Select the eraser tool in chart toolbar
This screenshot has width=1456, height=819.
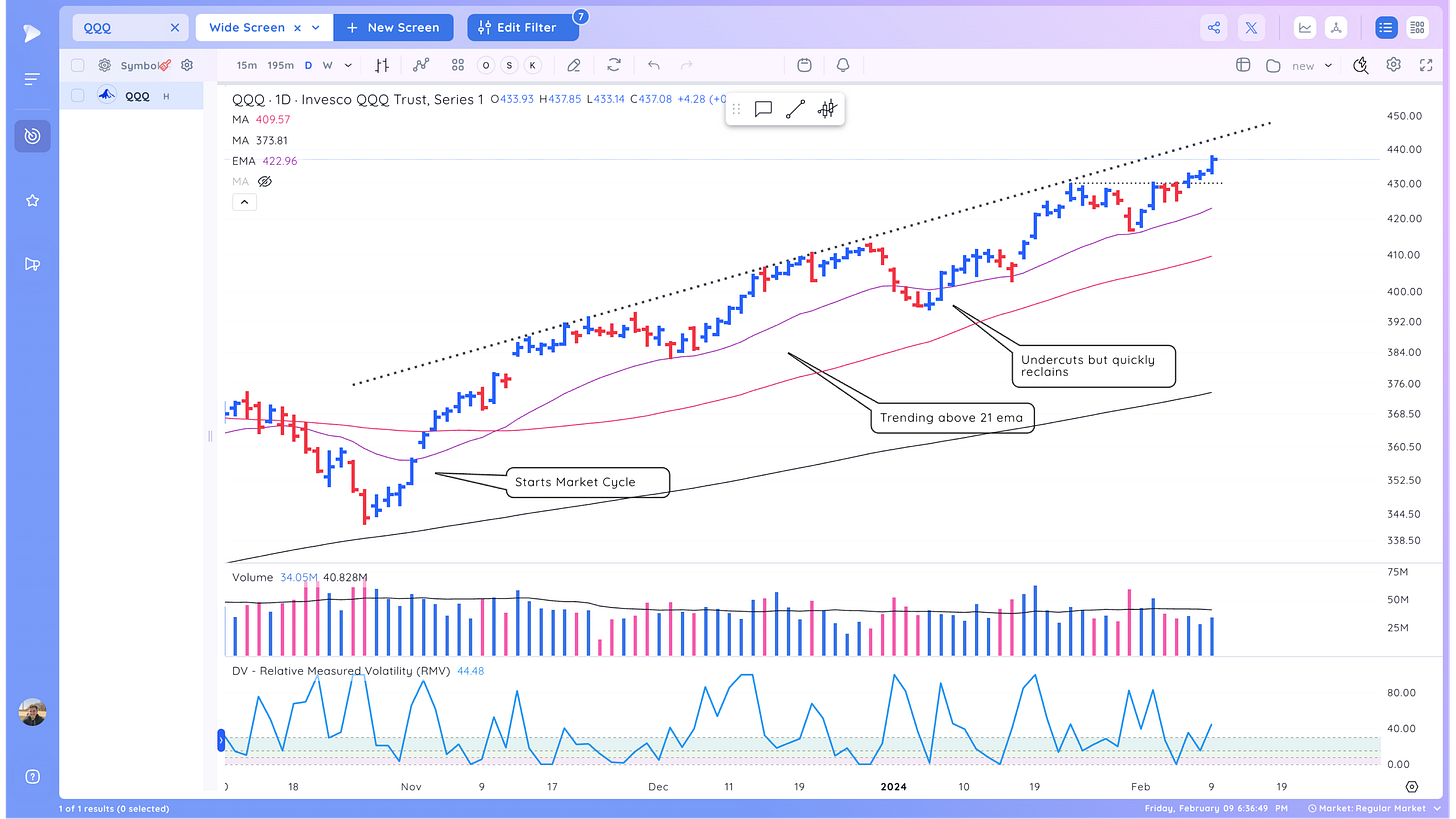pos(573,65)
